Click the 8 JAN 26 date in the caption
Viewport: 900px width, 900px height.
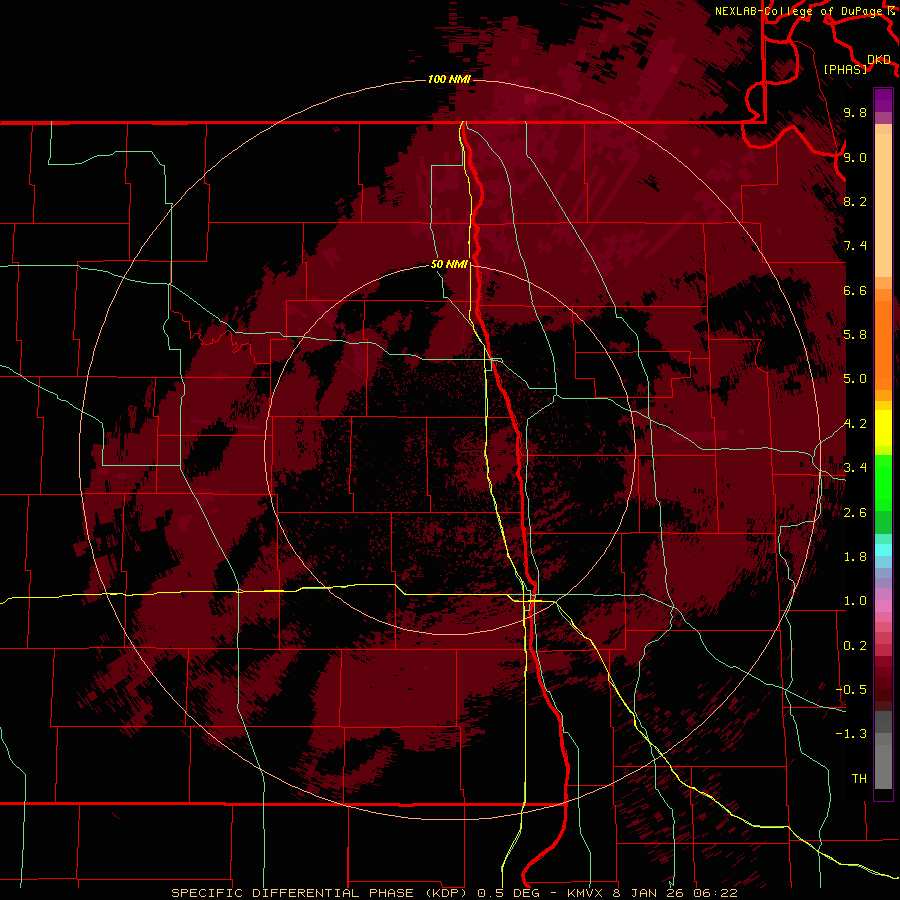[651, 893]
